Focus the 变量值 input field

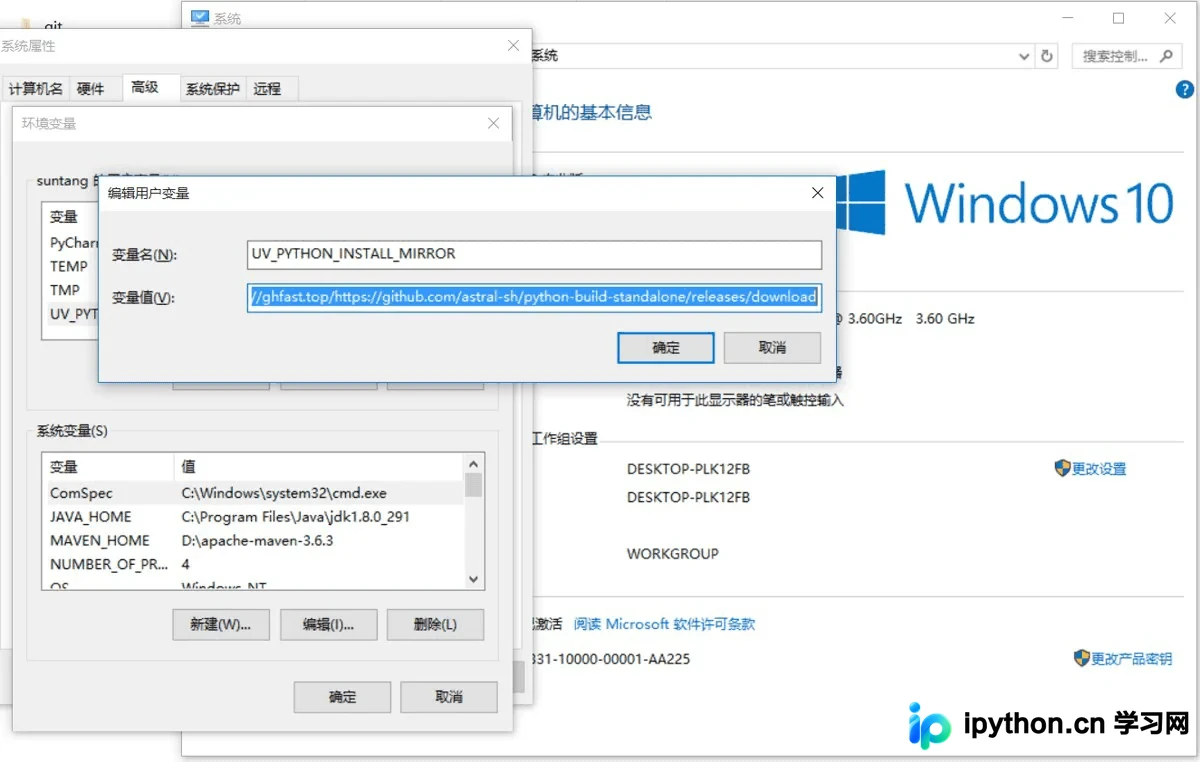point(535,297)
